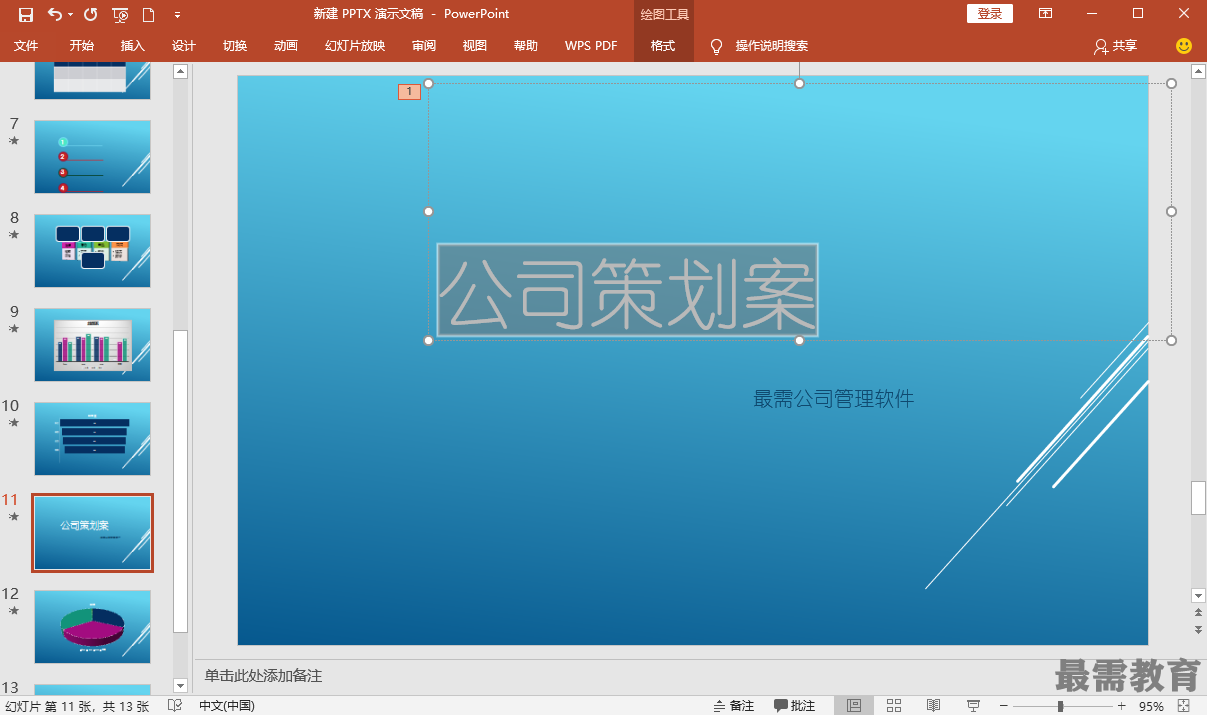Click the Save icon in quick access toolbar
The height and width of the screenshot is (715, 1207).
tap(26, 14)
